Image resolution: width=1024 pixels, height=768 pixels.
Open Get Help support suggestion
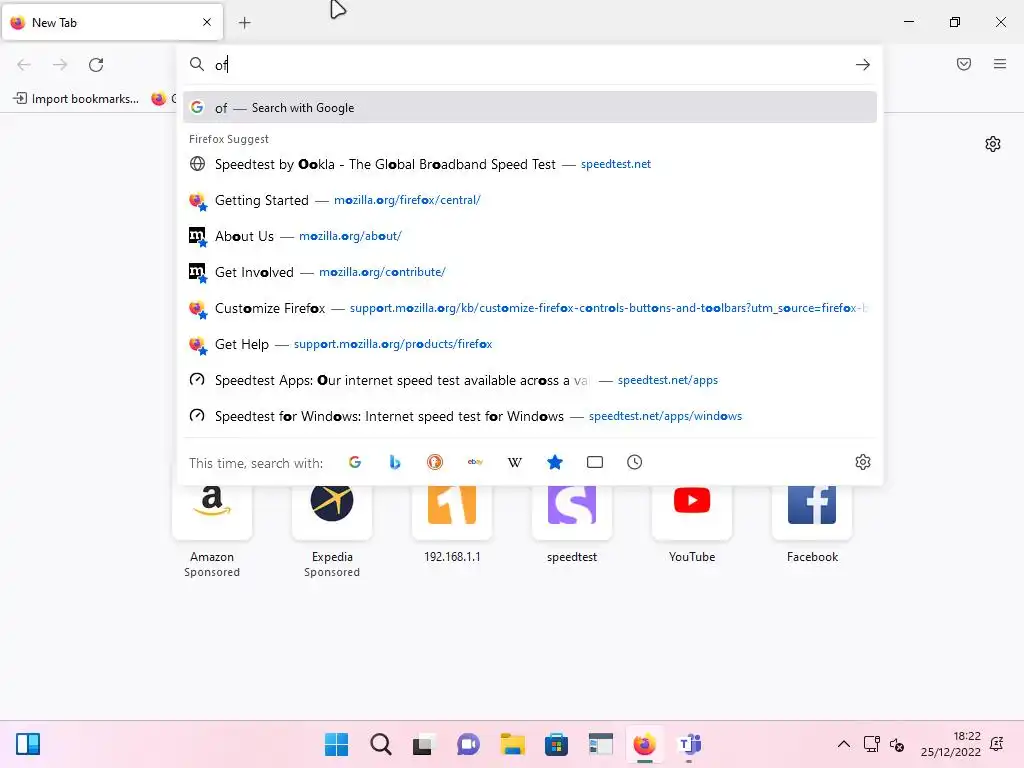pyautogui.click(x=530, y=344)
